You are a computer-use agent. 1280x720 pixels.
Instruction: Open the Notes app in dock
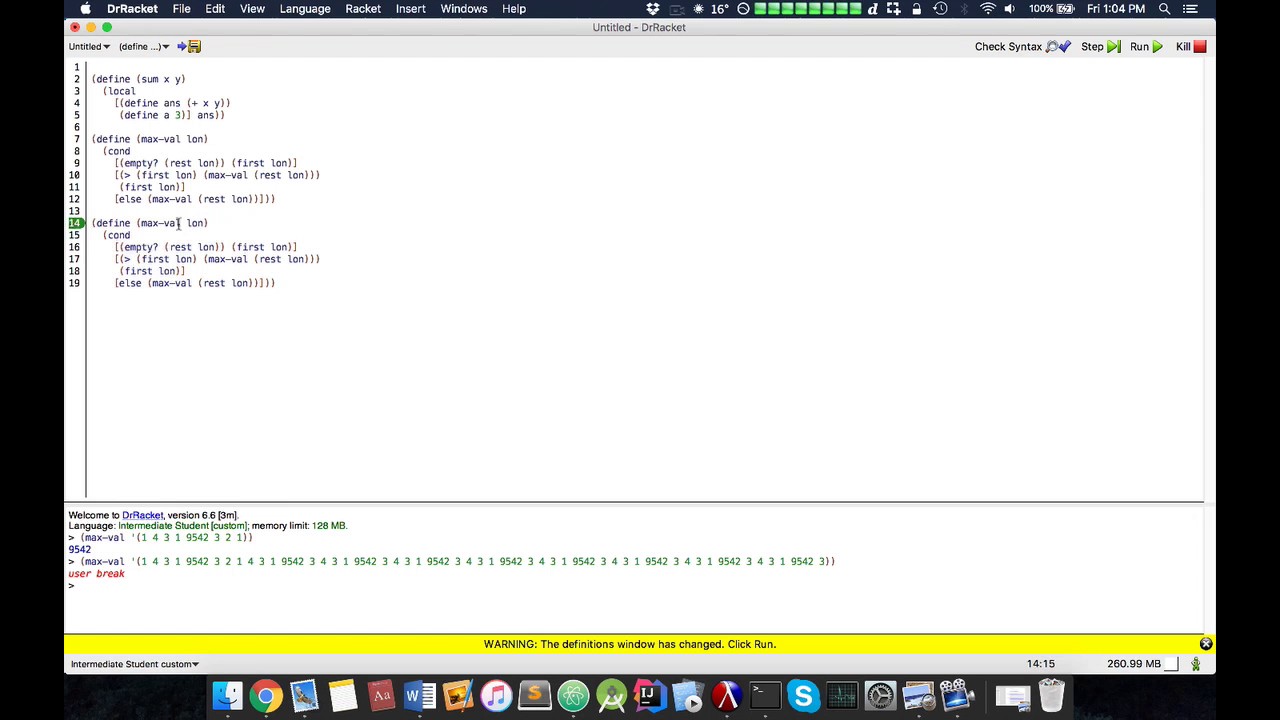[x=343, y=695]
